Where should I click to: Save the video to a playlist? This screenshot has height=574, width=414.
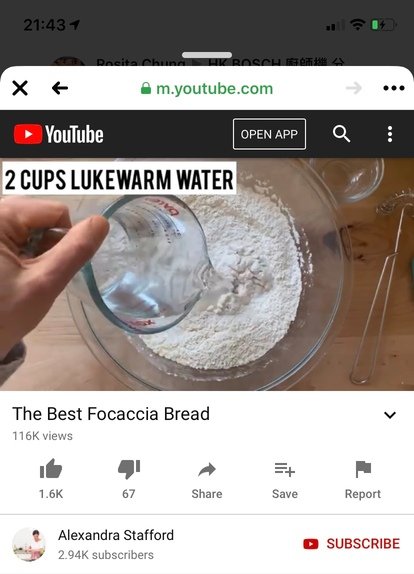[x=285, y=480]
